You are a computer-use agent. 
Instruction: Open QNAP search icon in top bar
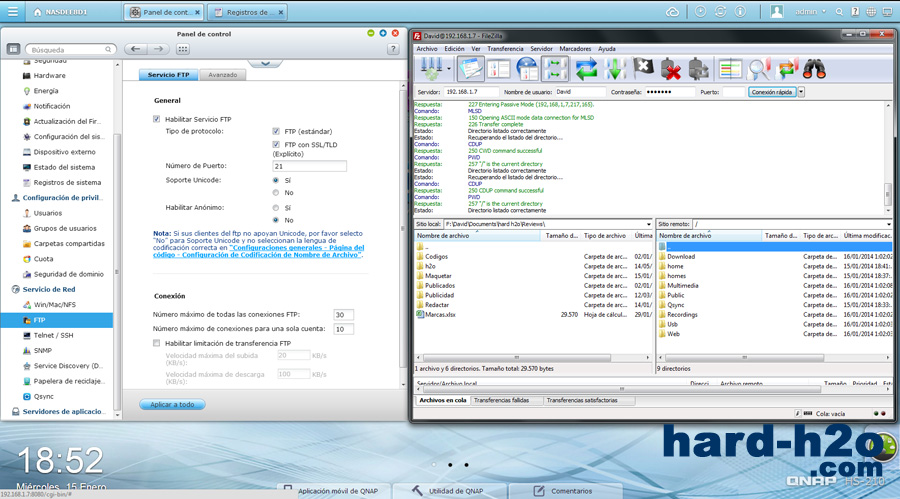tap(839, 11)
